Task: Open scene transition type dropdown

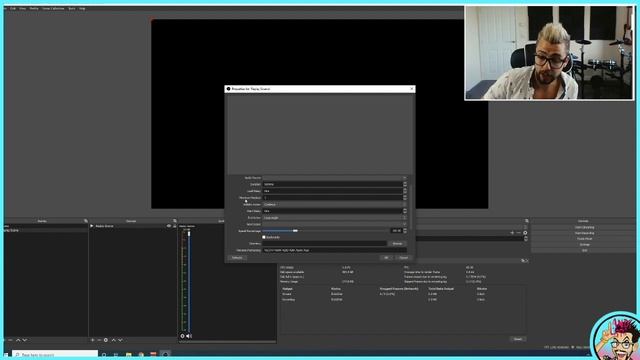Action: click(x=525, y=227)
